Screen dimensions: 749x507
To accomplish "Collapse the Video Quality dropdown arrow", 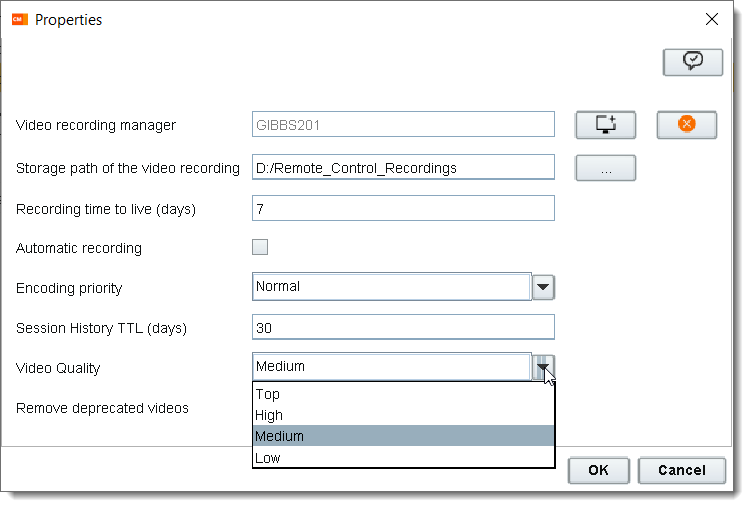I will 543,367.
